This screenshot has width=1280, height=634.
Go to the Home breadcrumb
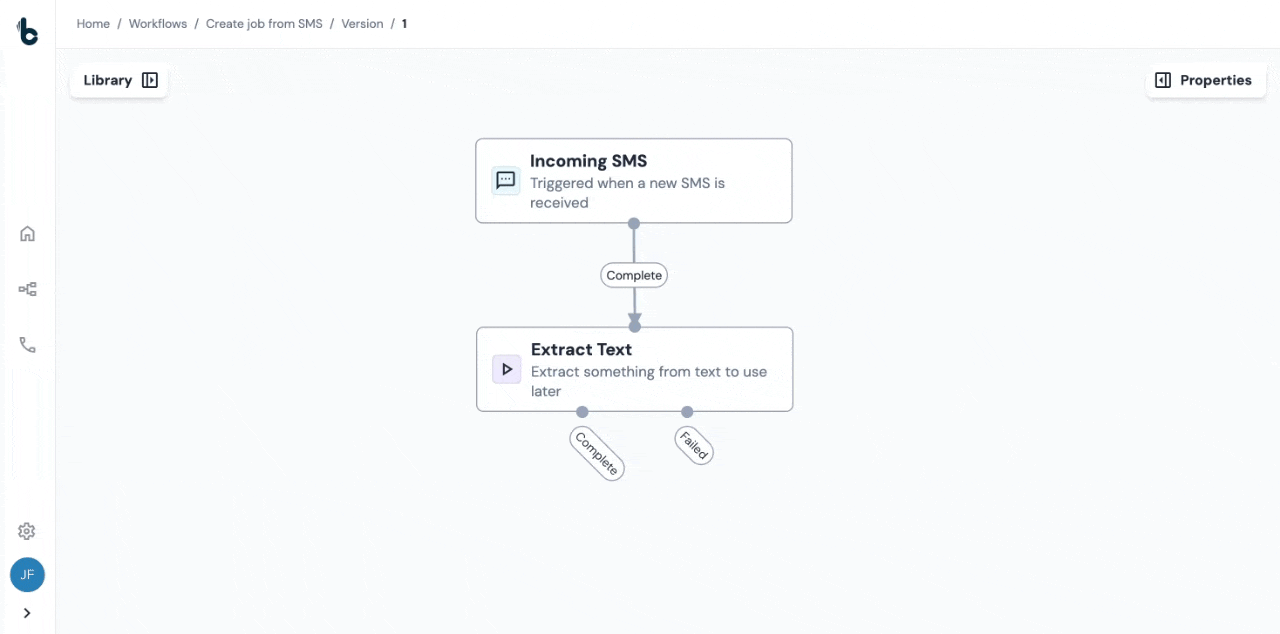tap(93, 24)
